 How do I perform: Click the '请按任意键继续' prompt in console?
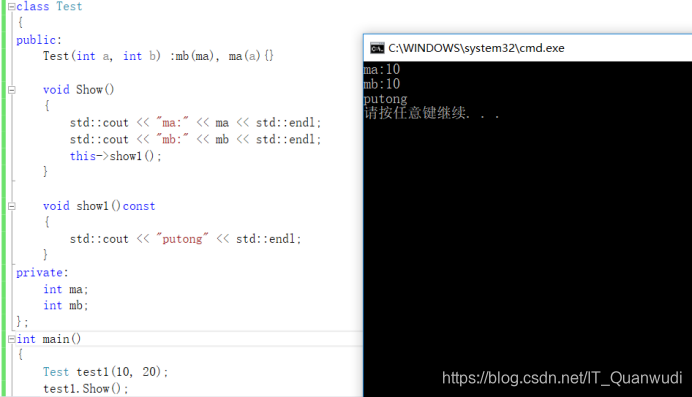click(x=431, y=113)
